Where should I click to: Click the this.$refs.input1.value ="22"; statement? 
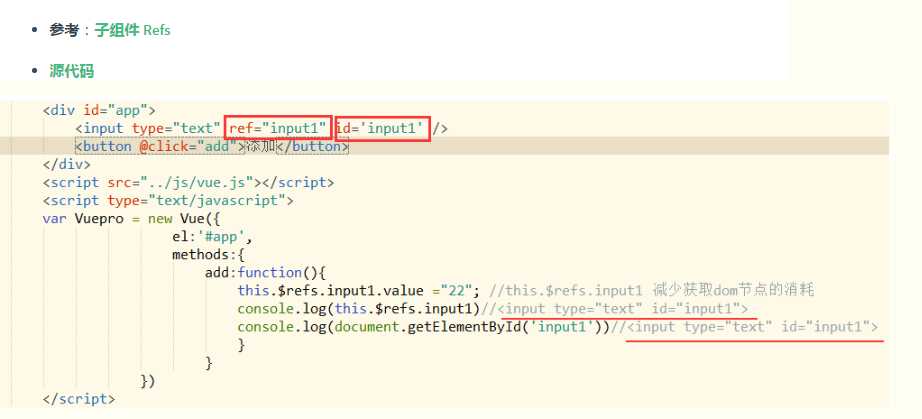(x=359, y=291)
